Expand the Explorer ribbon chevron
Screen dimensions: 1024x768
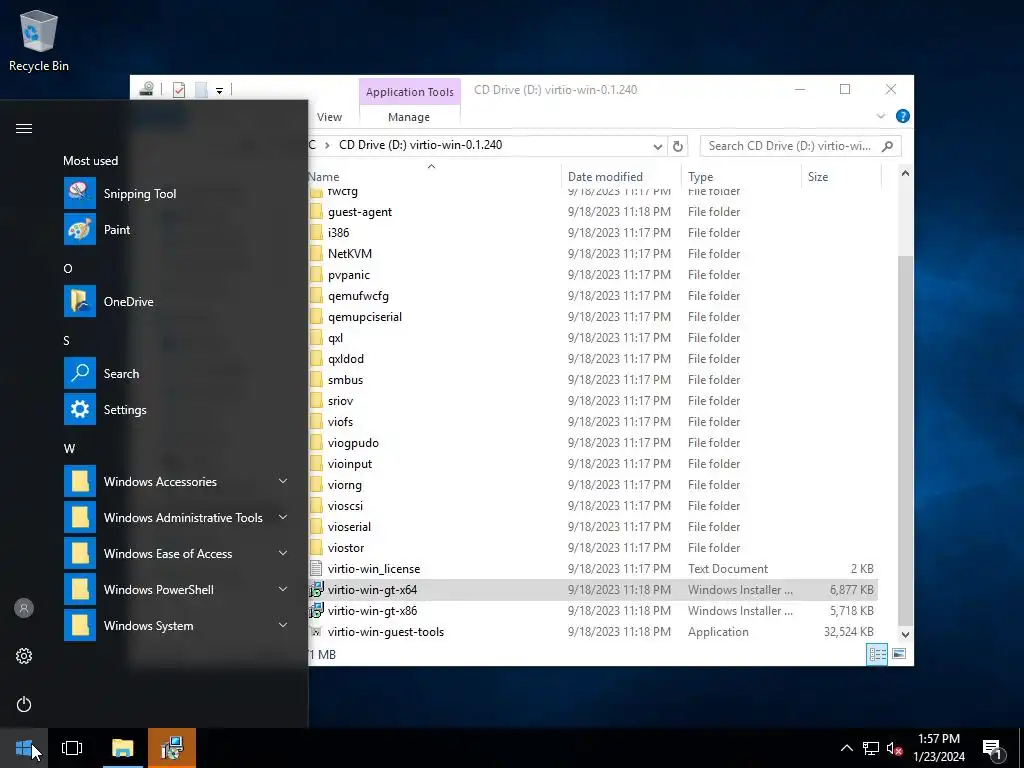coord(880,116)
